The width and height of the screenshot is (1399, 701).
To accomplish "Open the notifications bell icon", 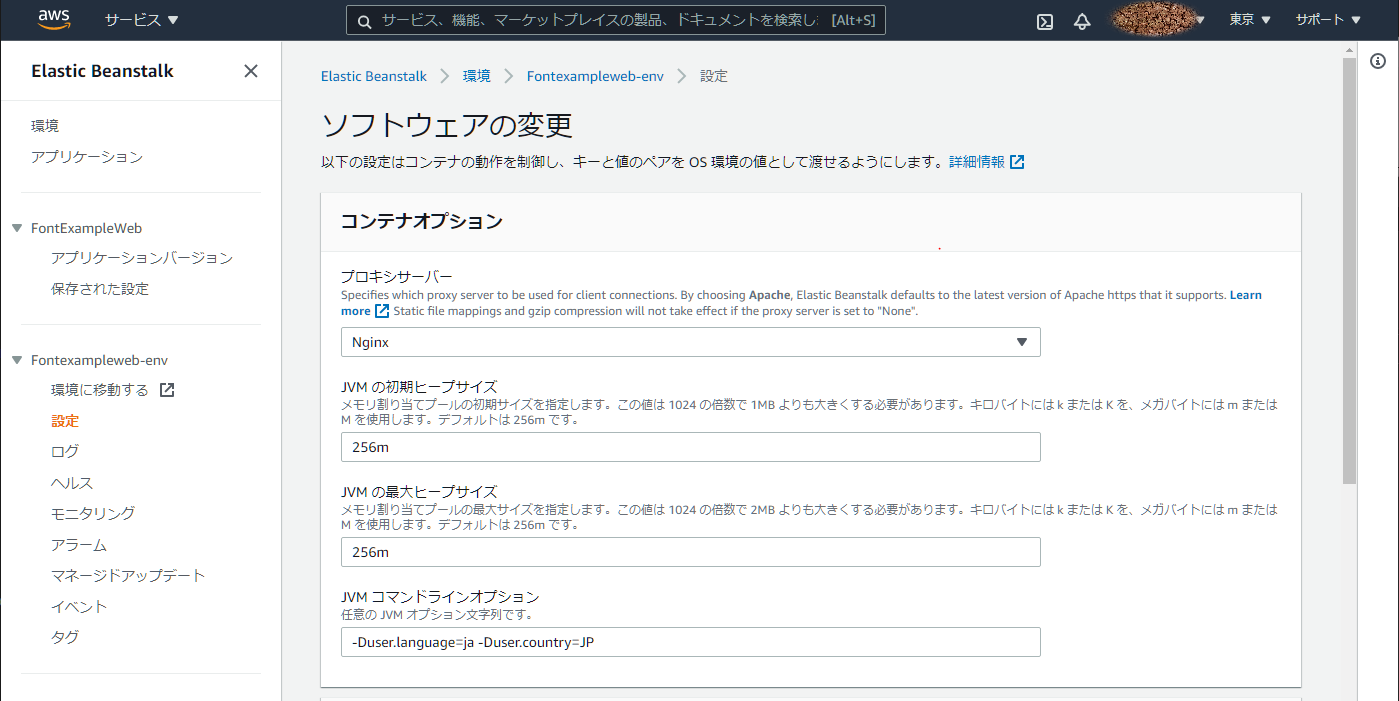I will [x=1082, y=21].
